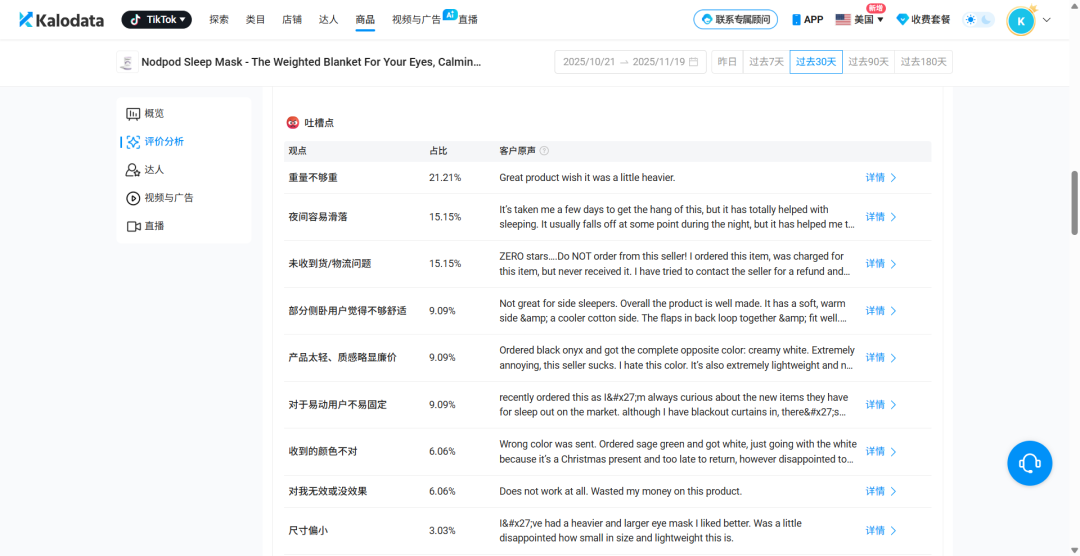Select the 商品 top menu

[365, 20]
